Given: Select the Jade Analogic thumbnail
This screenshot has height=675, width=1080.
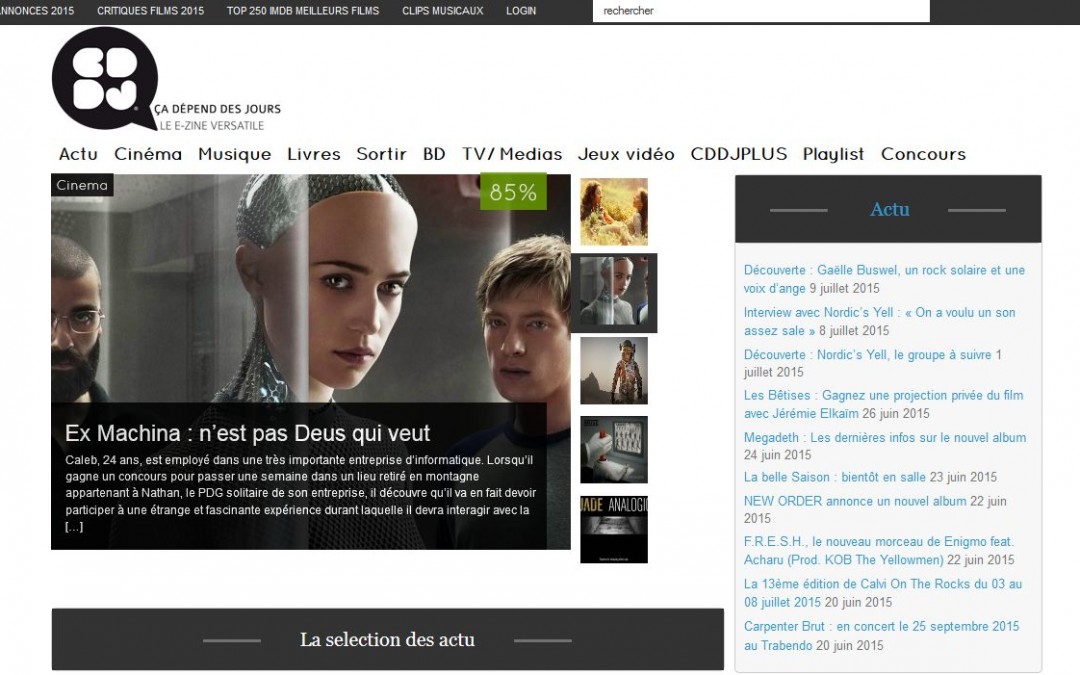Looking at the screenshot, I should 614,529.
